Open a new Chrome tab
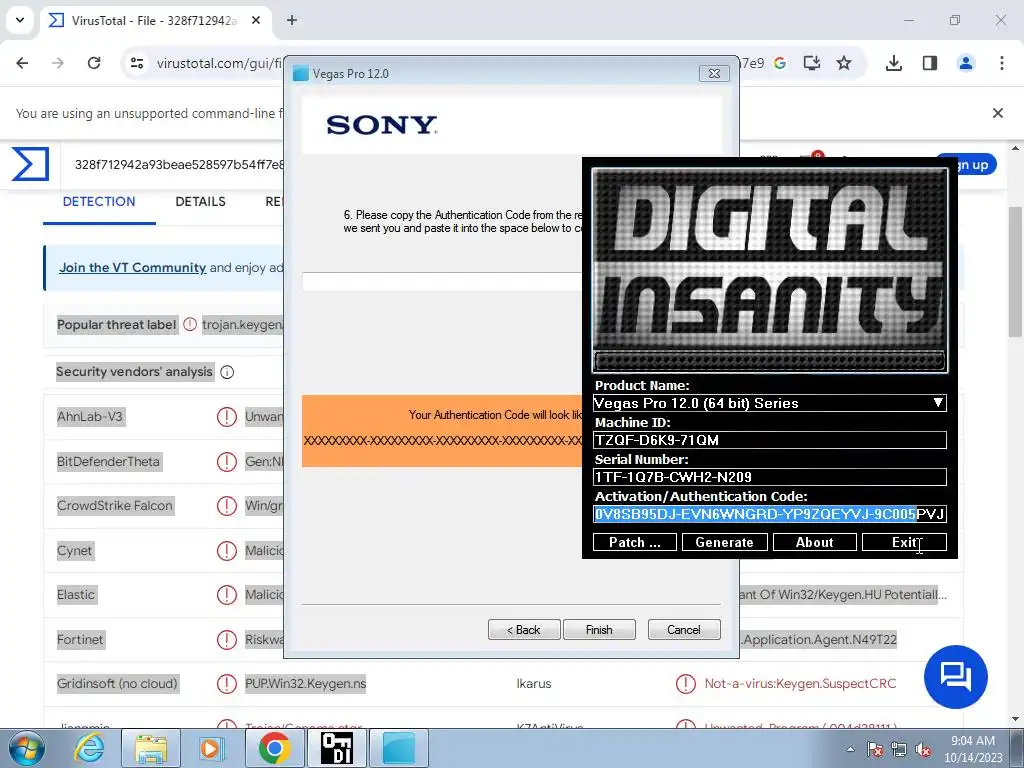This screenshot has height=768, width=1024. (292, 20)
